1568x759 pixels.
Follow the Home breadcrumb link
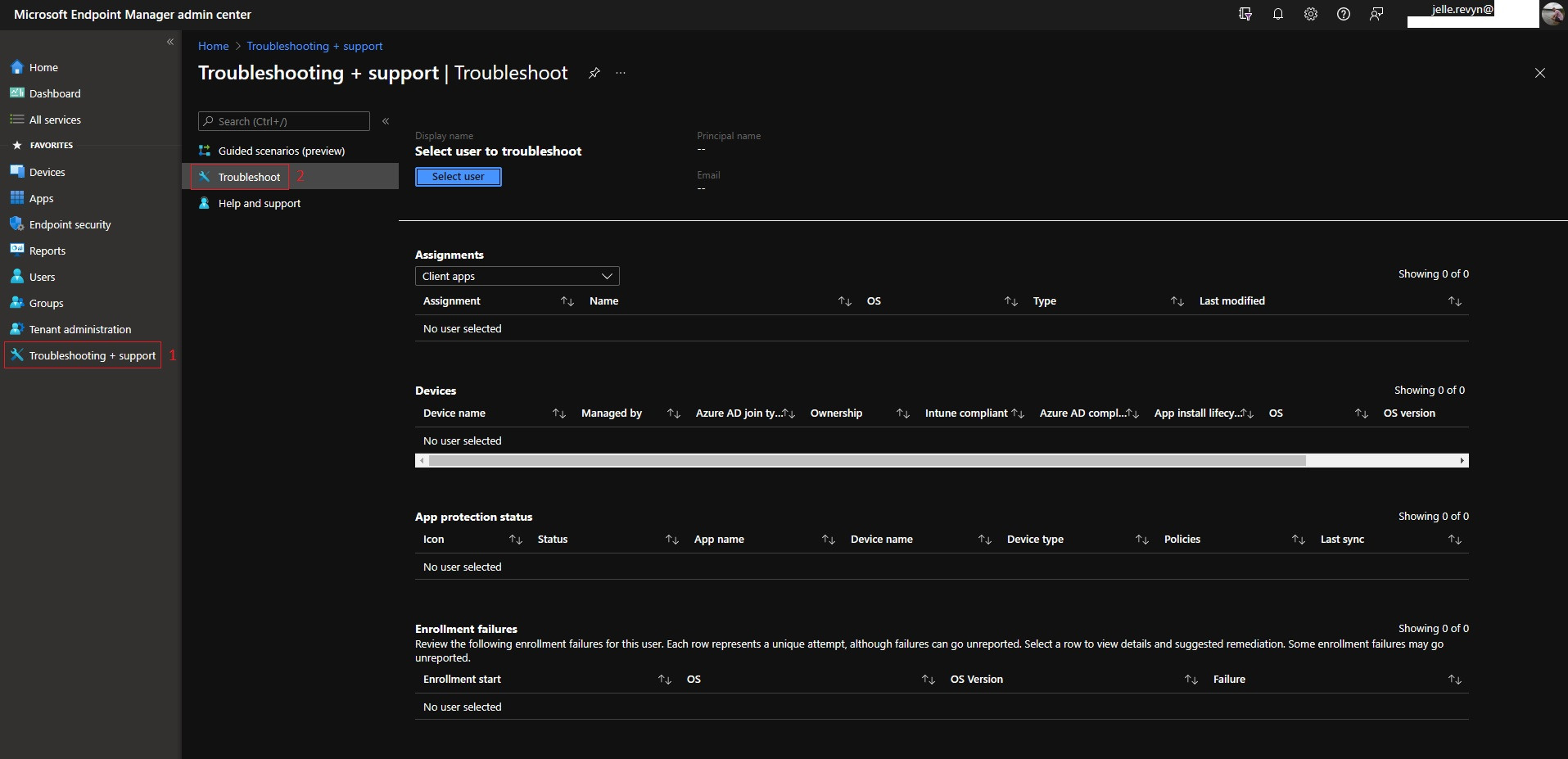click(213, 46)
